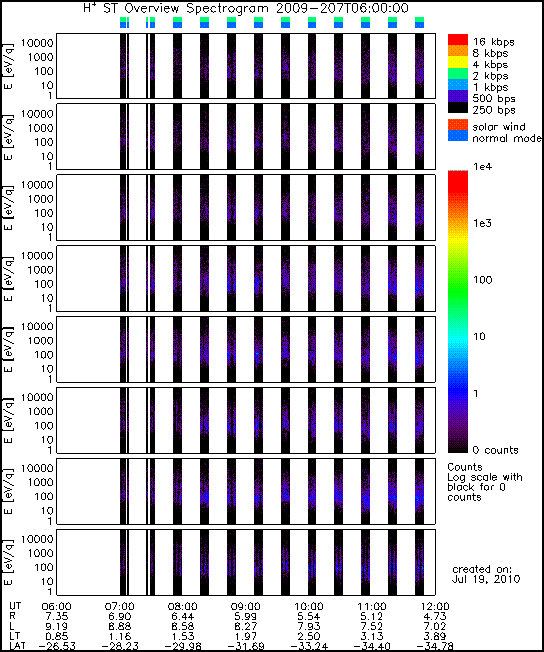
Task: Click the R value 6.44
Action: pos(182,617)
